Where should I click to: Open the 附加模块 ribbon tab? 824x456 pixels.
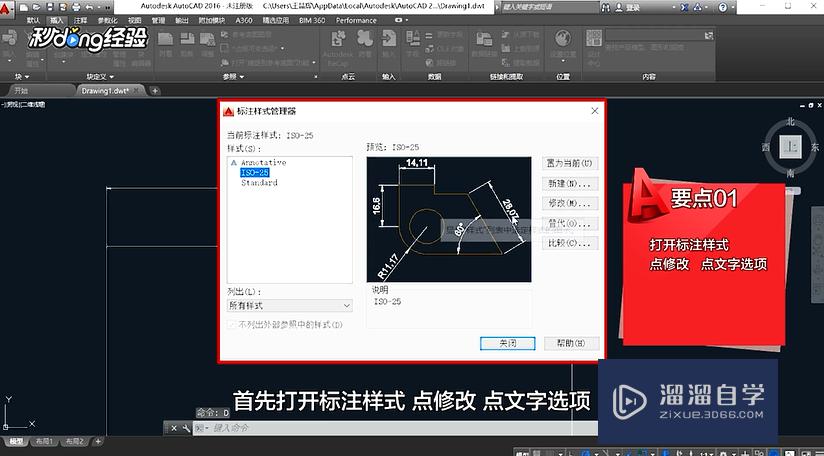pyautogui.click(x=211, y=20)
